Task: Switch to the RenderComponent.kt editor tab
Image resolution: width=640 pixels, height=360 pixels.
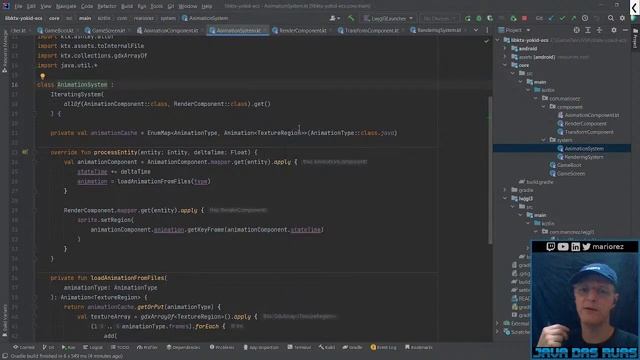Action: 299,31
